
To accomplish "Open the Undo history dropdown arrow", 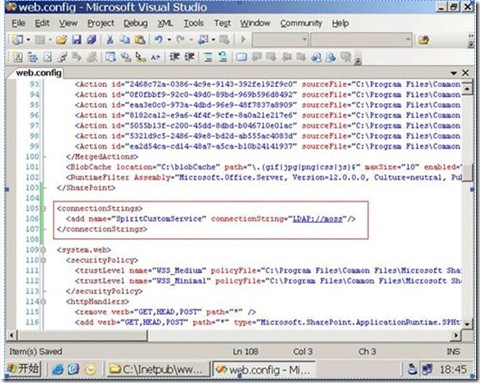I will pos(169,40).
